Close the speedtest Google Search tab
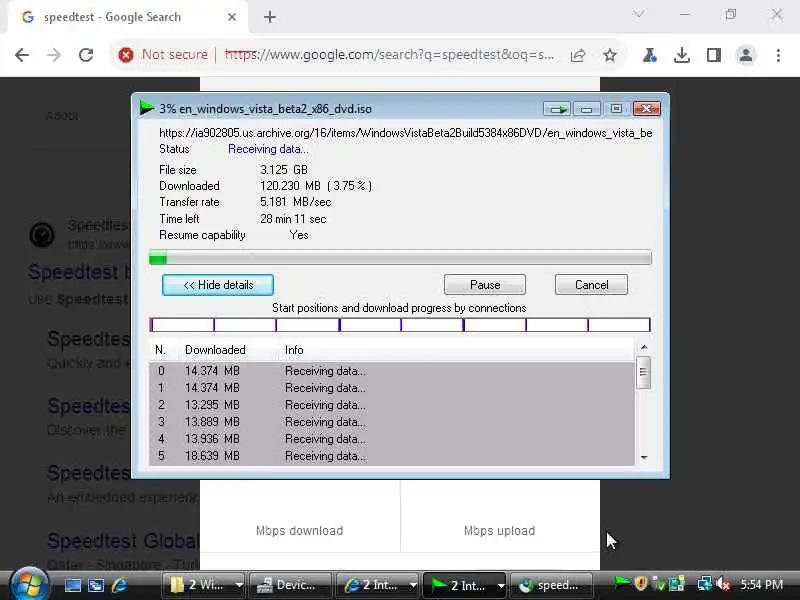The width and height of the screenshot is (800, 600). tap(232, 17)
